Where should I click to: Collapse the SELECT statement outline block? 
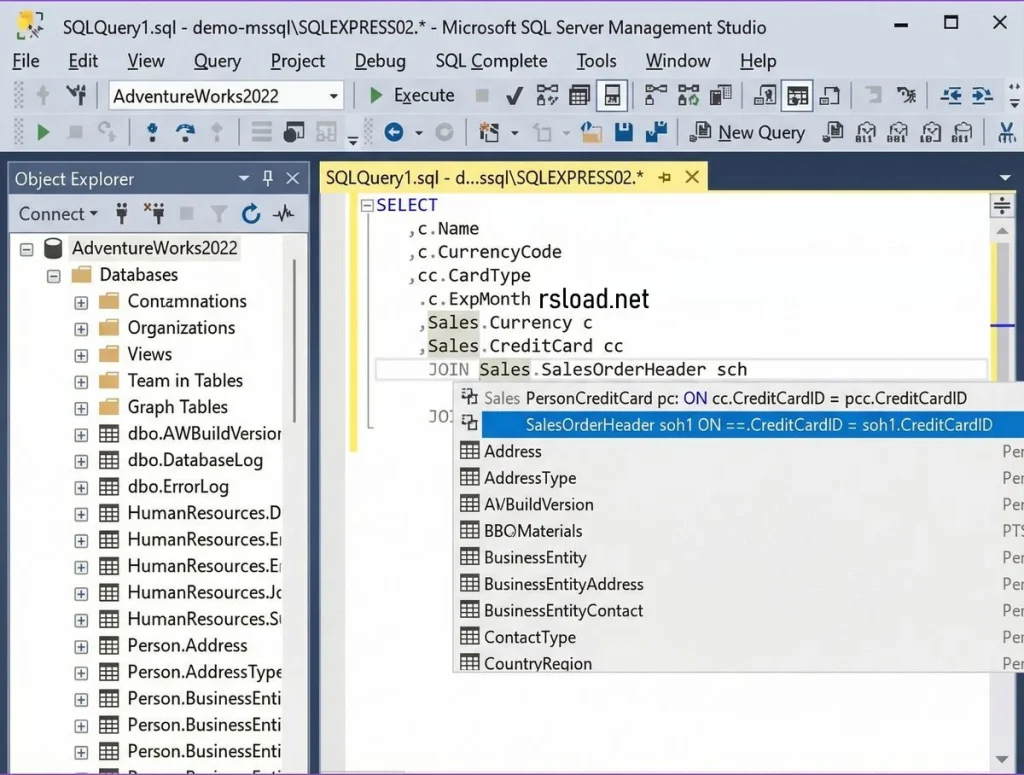[367, 205]
